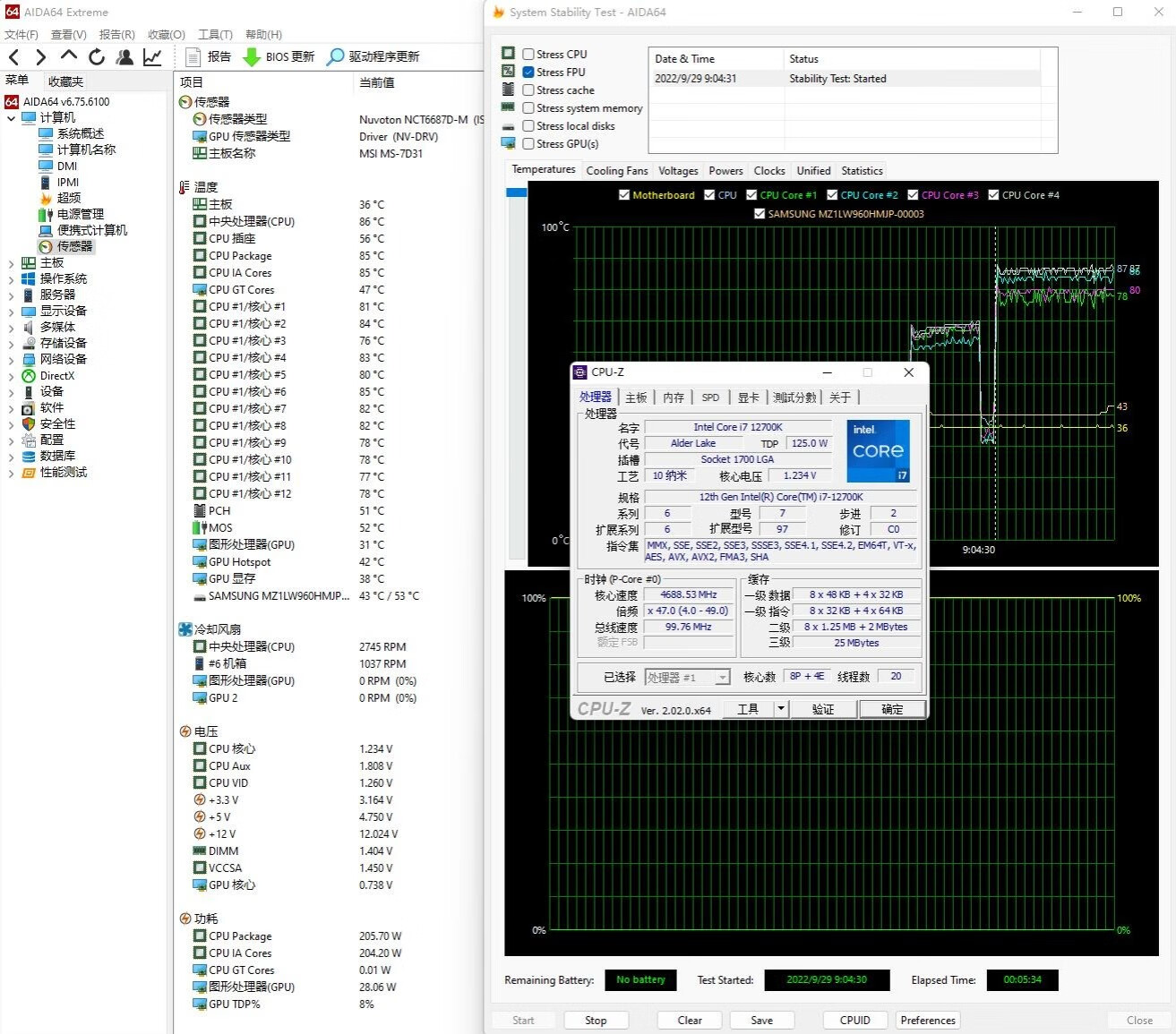The image size is (1176, 1034).
Task: Click the 多媒体 speaker icon in tree
Action: [28, 328]
